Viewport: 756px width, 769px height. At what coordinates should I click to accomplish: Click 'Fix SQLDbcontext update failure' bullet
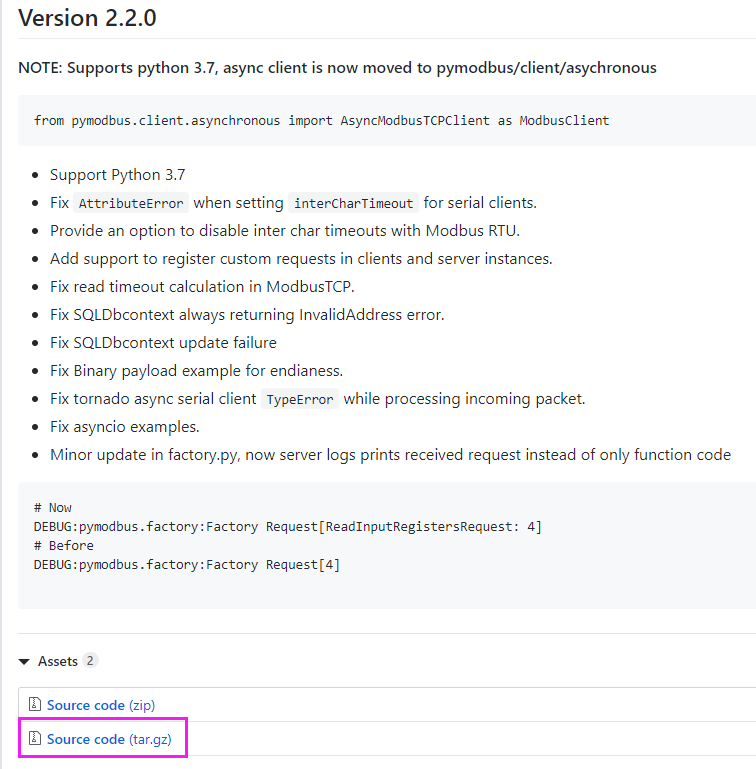coord(163,342)
